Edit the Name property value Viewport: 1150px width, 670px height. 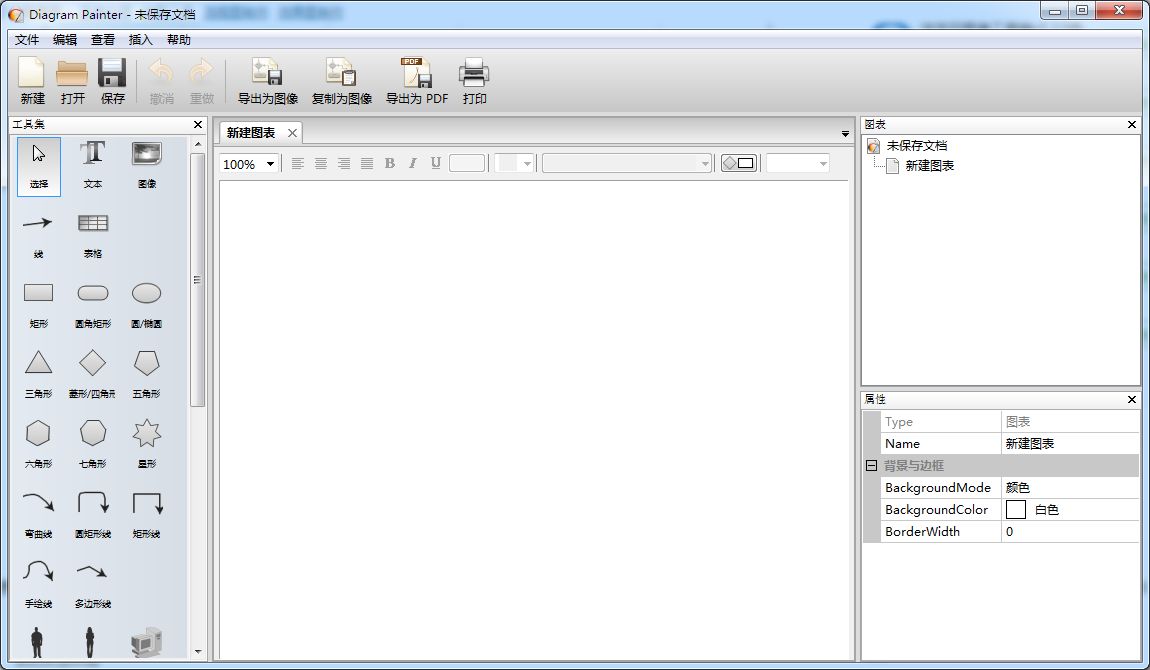1070,443
